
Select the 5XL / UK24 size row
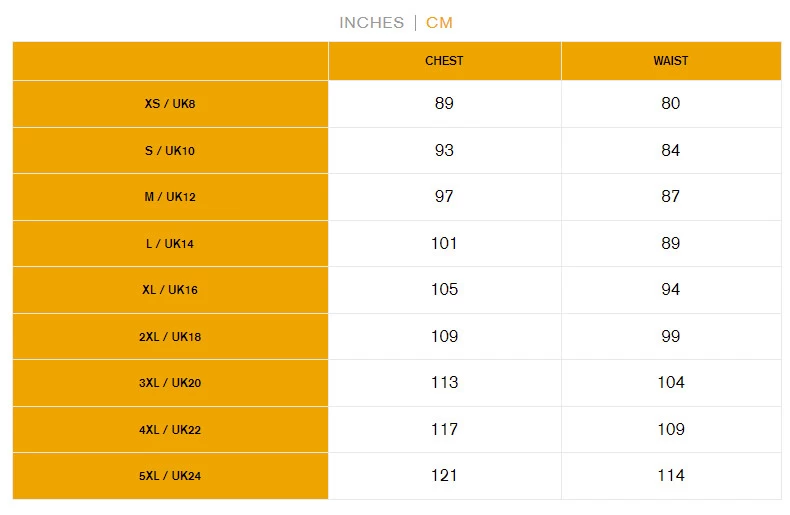(170, 476)
